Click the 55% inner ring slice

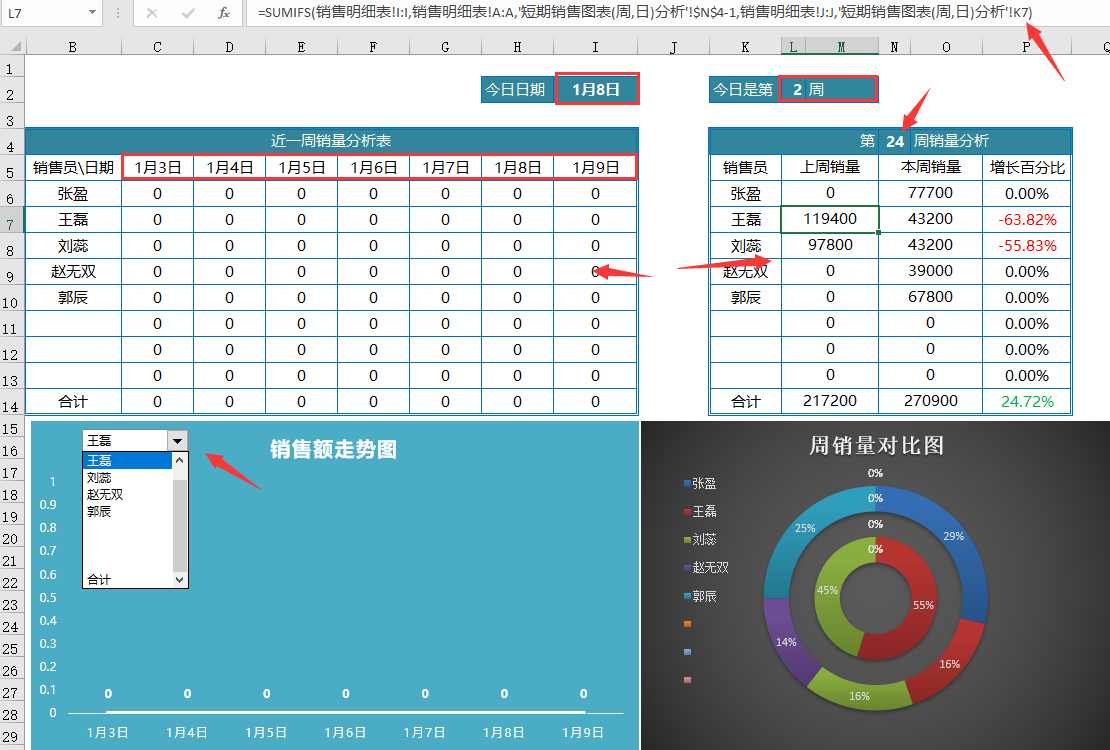point(923,606)
